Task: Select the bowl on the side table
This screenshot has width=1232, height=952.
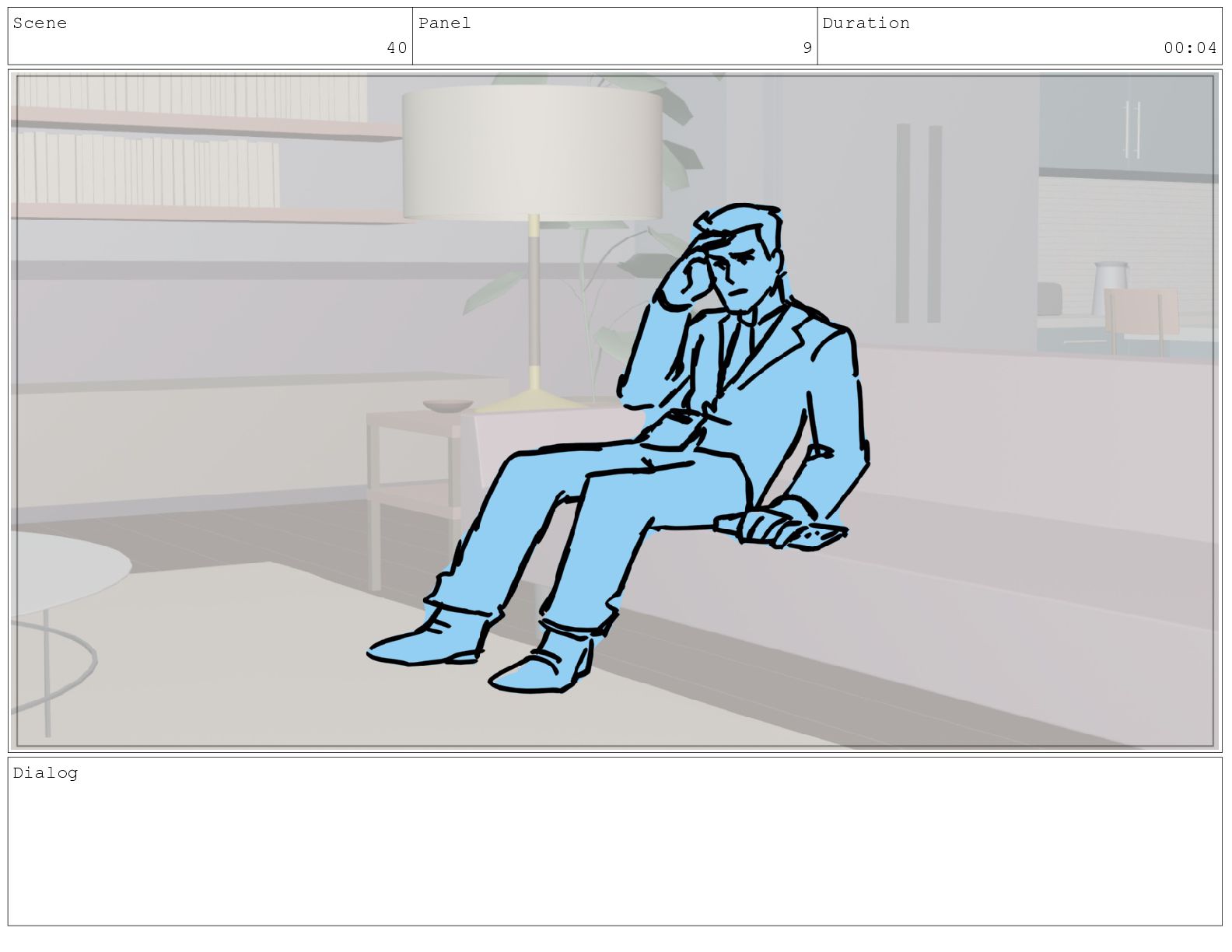Action: point(448,405)
